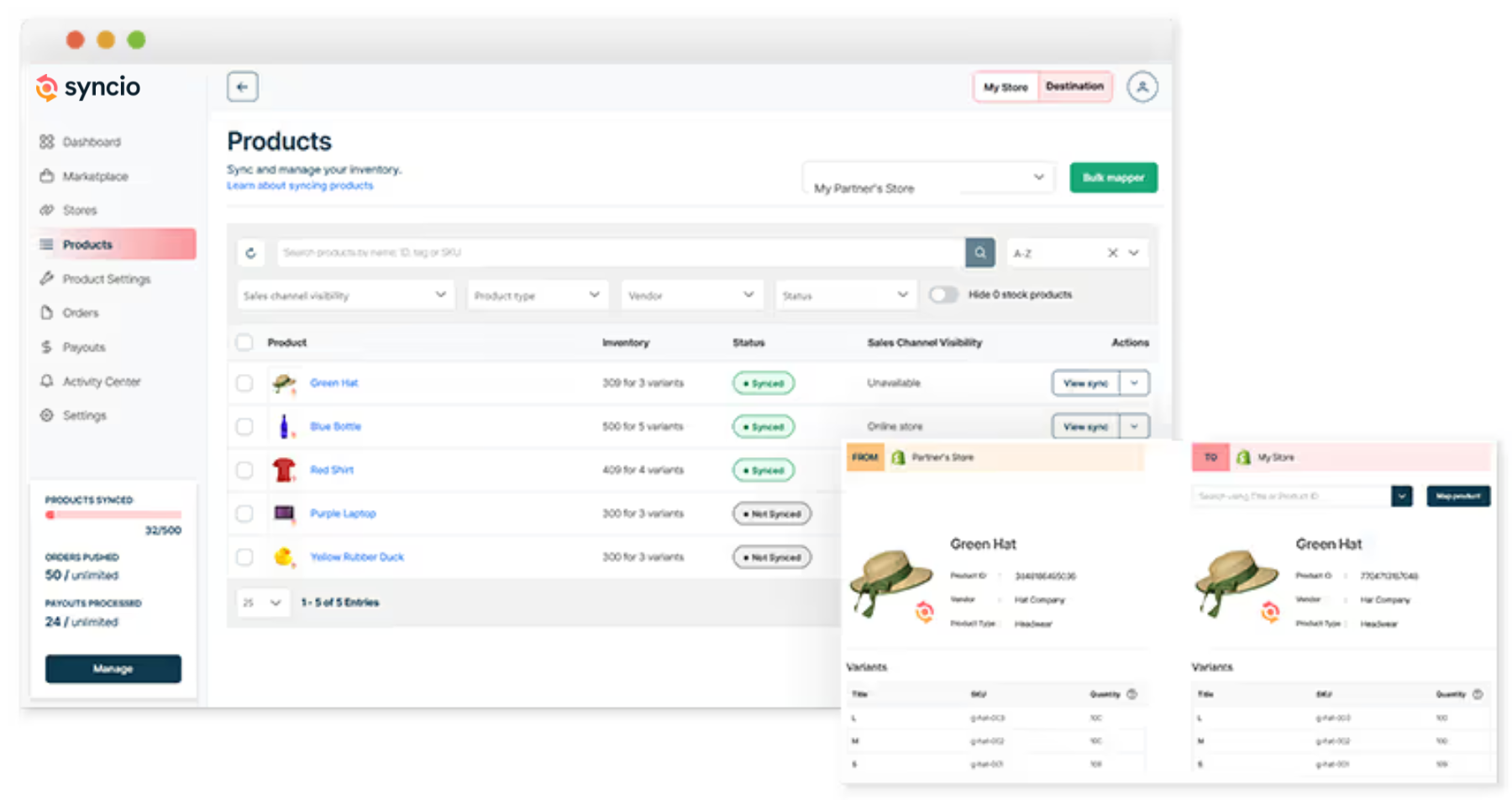Open dropdown beside the TO panel search
Image resolution: width=1512 pixels, height=800 pixels.
pos(1402,497)
